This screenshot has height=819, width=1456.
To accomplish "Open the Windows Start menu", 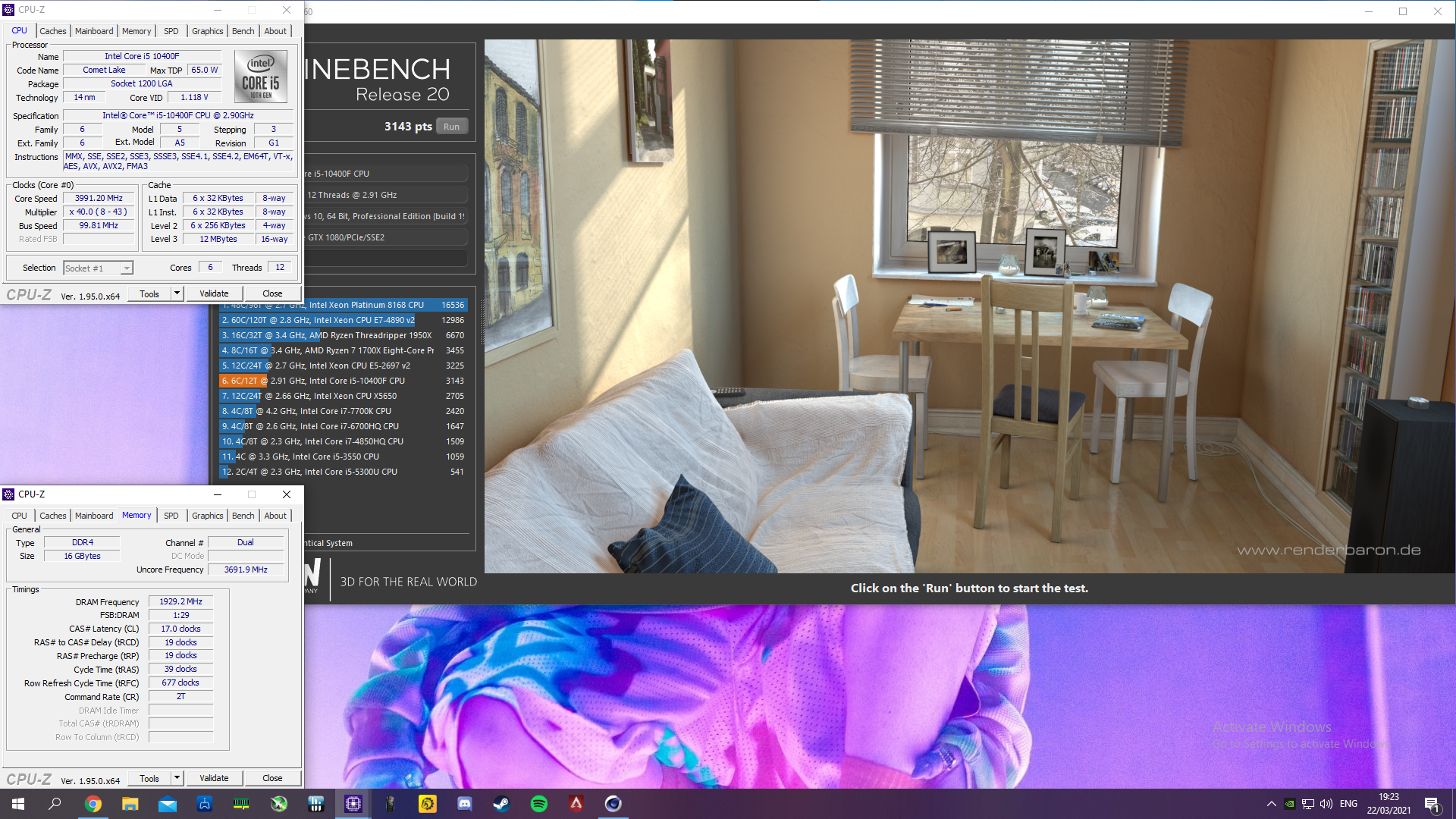I will point(18,804).
